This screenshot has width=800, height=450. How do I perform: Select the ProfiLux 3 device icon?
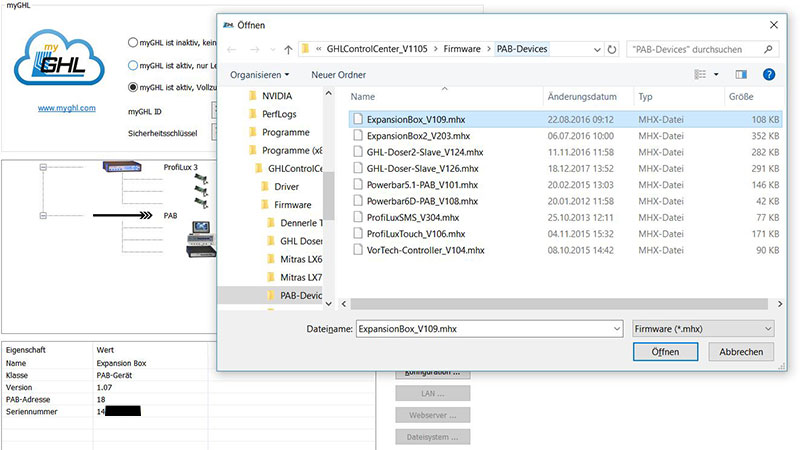click(122, 167)
